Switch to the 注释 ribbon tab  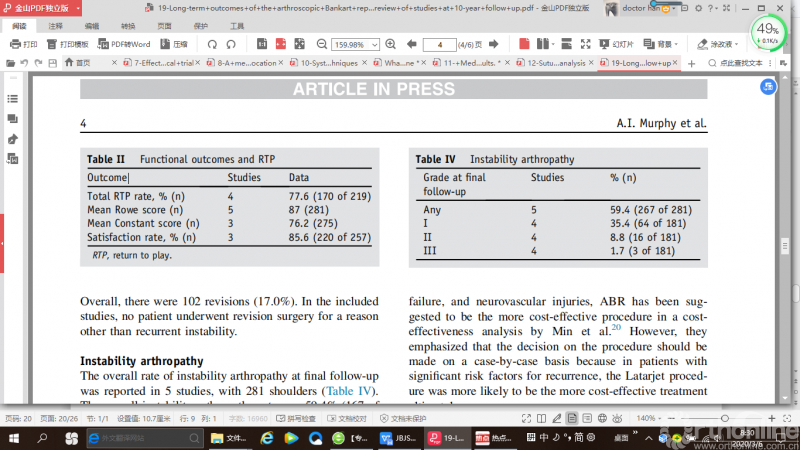pyautogui.click(x=56, y=25)
